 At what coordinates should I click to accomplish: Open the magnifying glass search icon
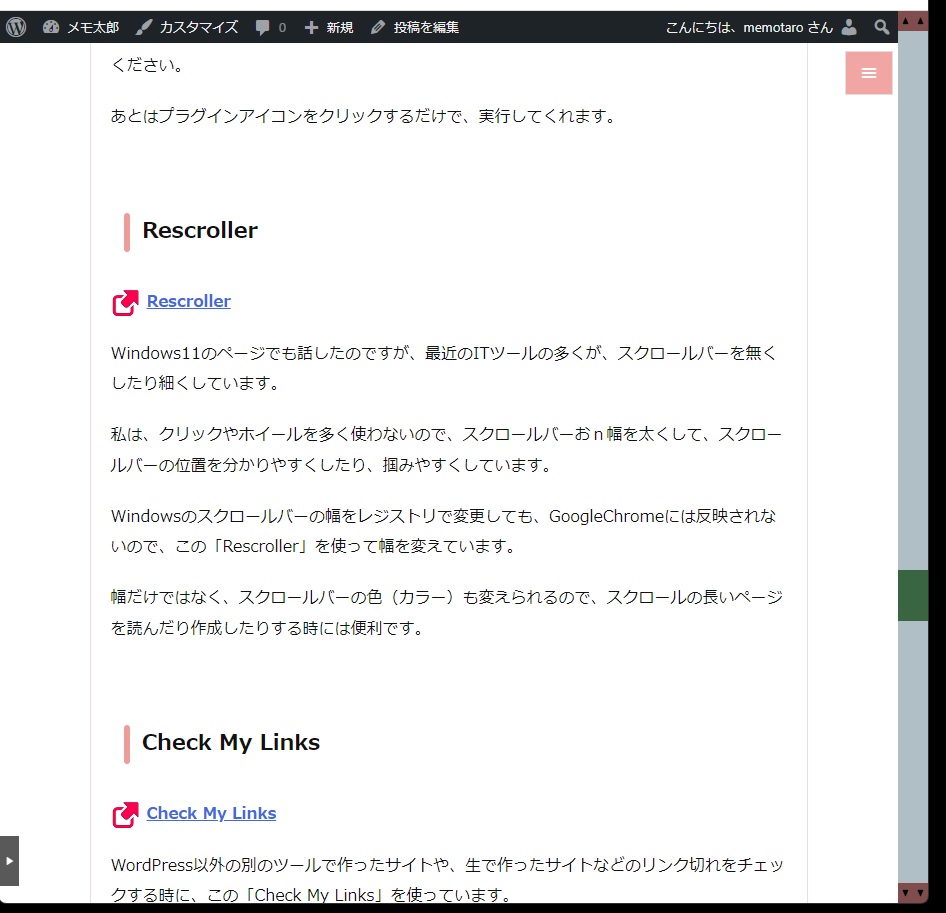pos(881,27)
